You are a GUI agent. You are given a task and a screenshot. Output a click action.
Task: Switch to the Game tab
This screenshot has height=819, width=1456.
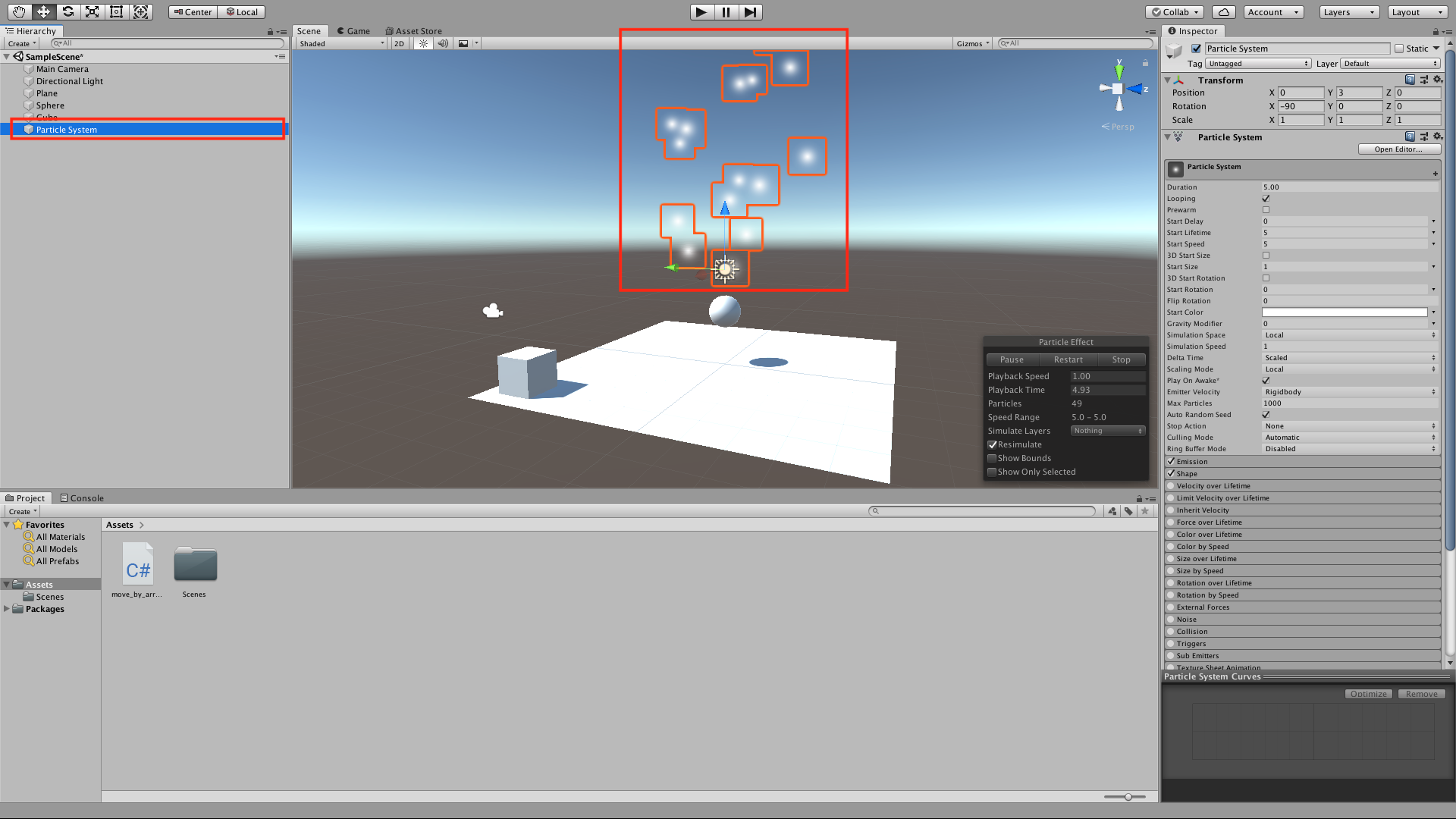point(353,31)
